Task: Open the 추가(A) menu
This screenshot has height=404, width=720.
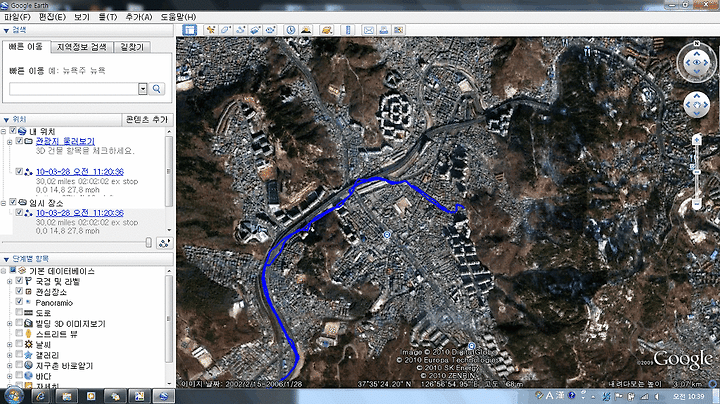Action: pos(138,17)
